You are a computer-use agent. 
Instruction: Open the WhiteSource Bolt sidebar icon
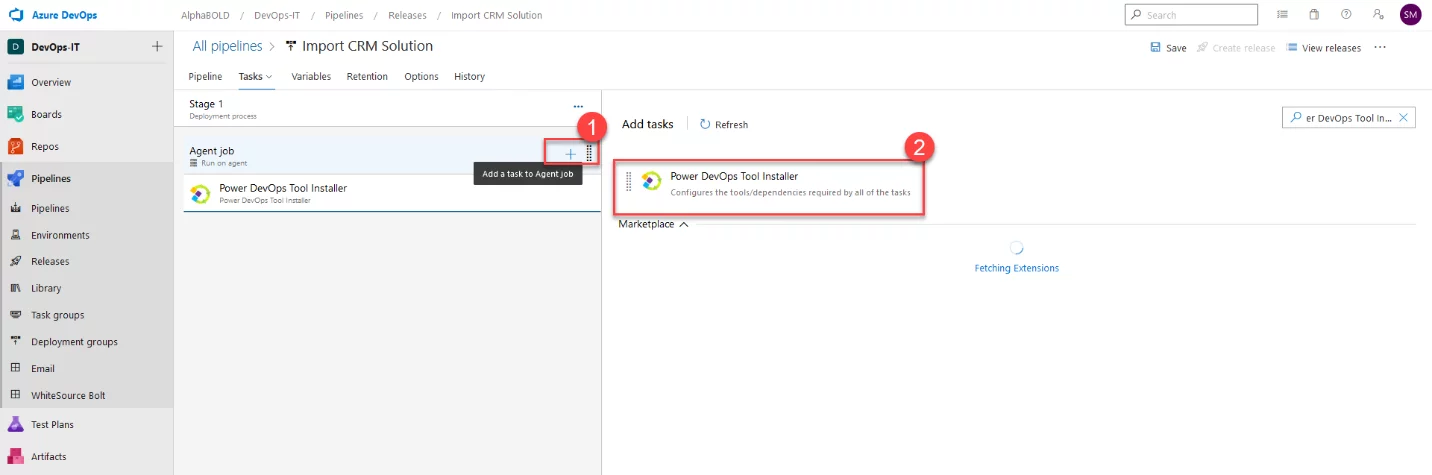click(x=15, y=395)
